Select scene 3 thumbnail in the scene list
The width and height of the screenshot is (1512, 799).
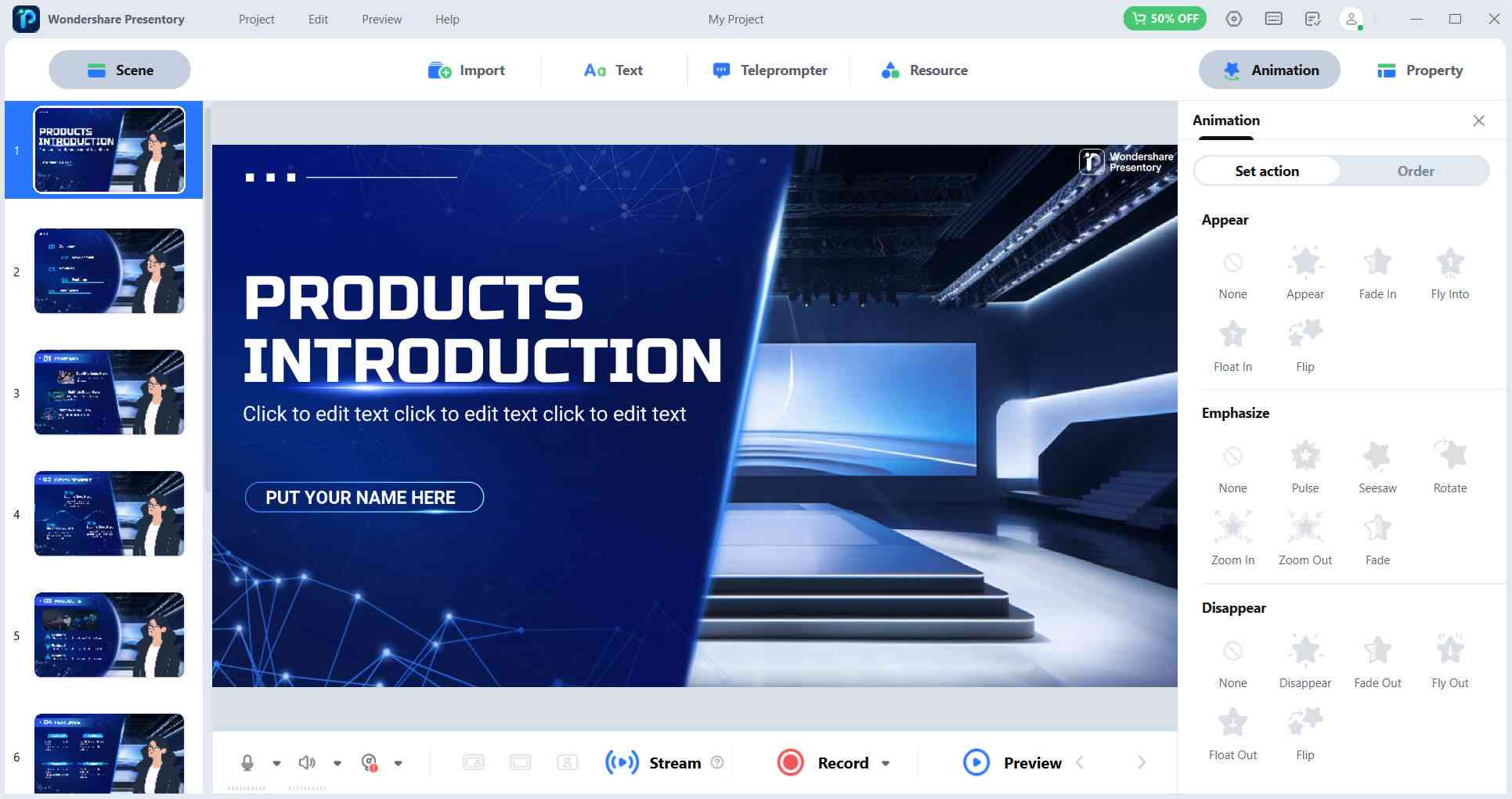click(x=109, y=392)
